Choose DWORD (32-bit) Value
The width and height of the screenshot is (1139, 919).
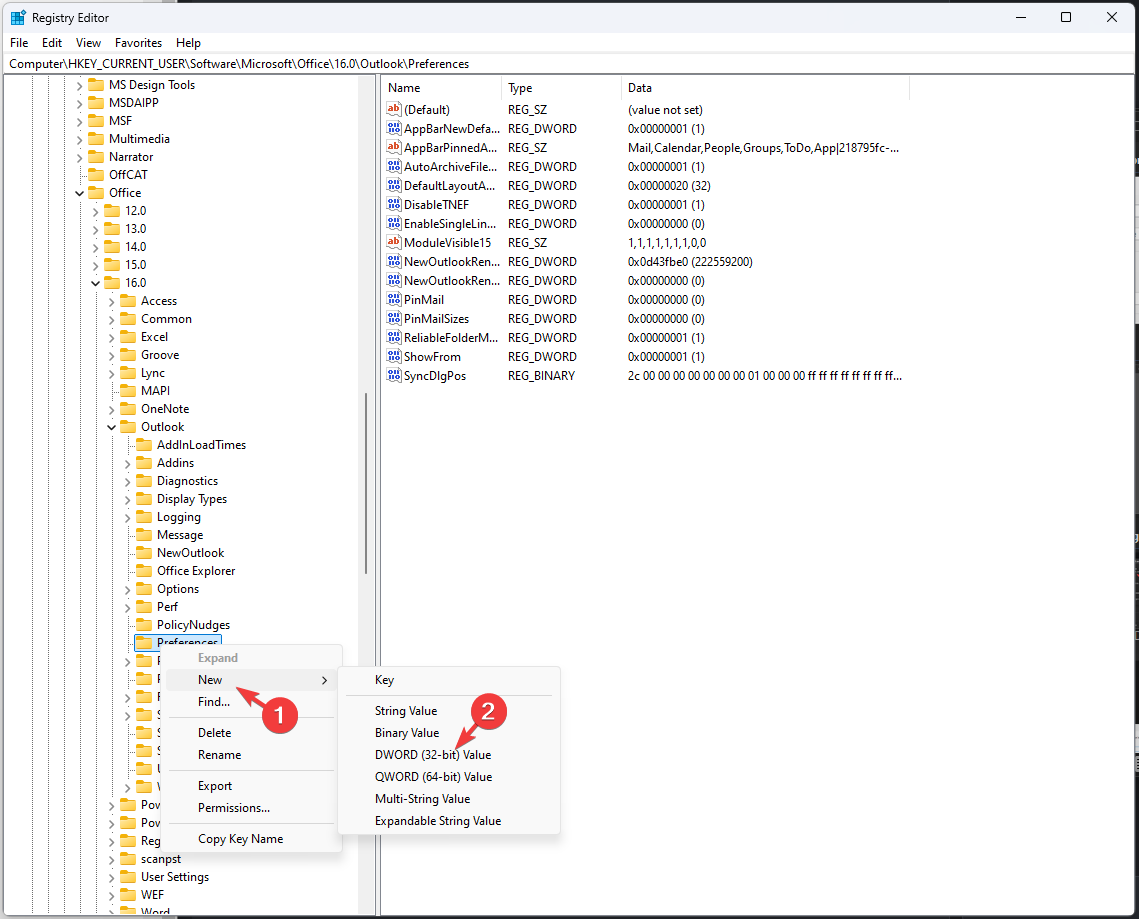tap(433, 755)
